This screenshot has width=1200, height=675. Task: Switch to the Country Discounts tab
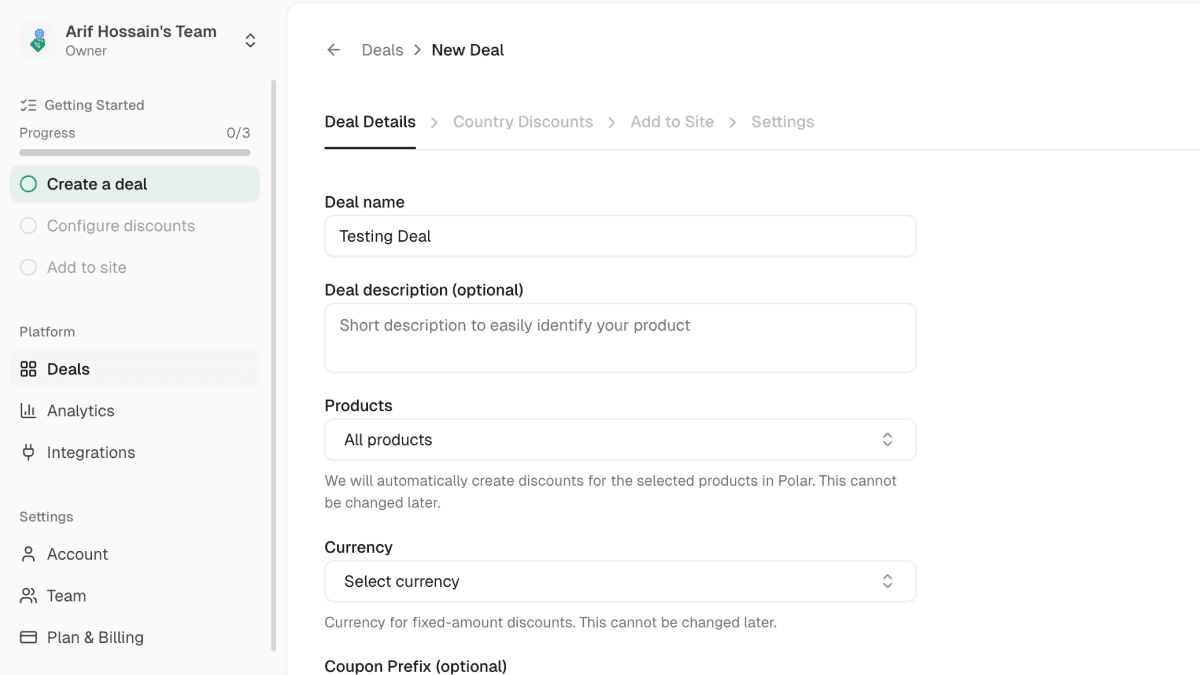point(523,121)
